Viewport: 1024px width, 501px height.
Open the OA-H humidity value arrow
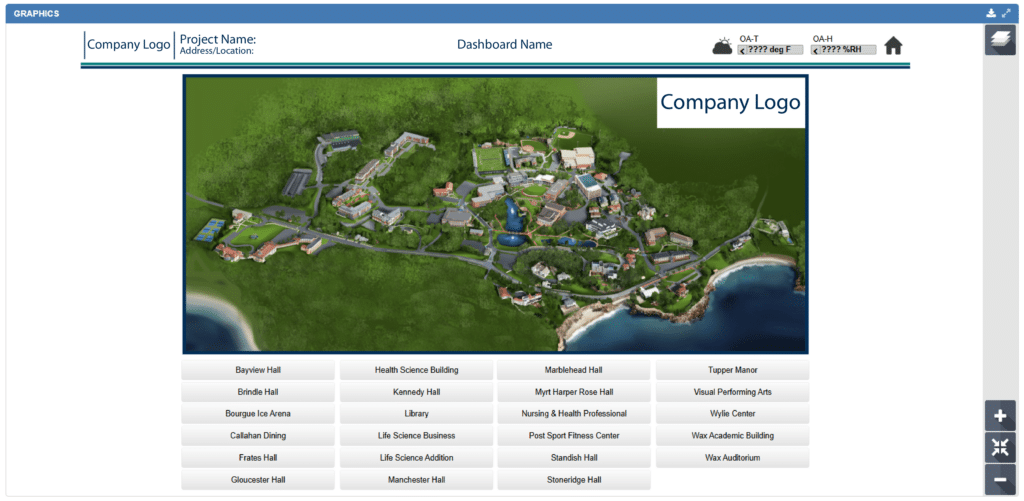click(816, 50)
